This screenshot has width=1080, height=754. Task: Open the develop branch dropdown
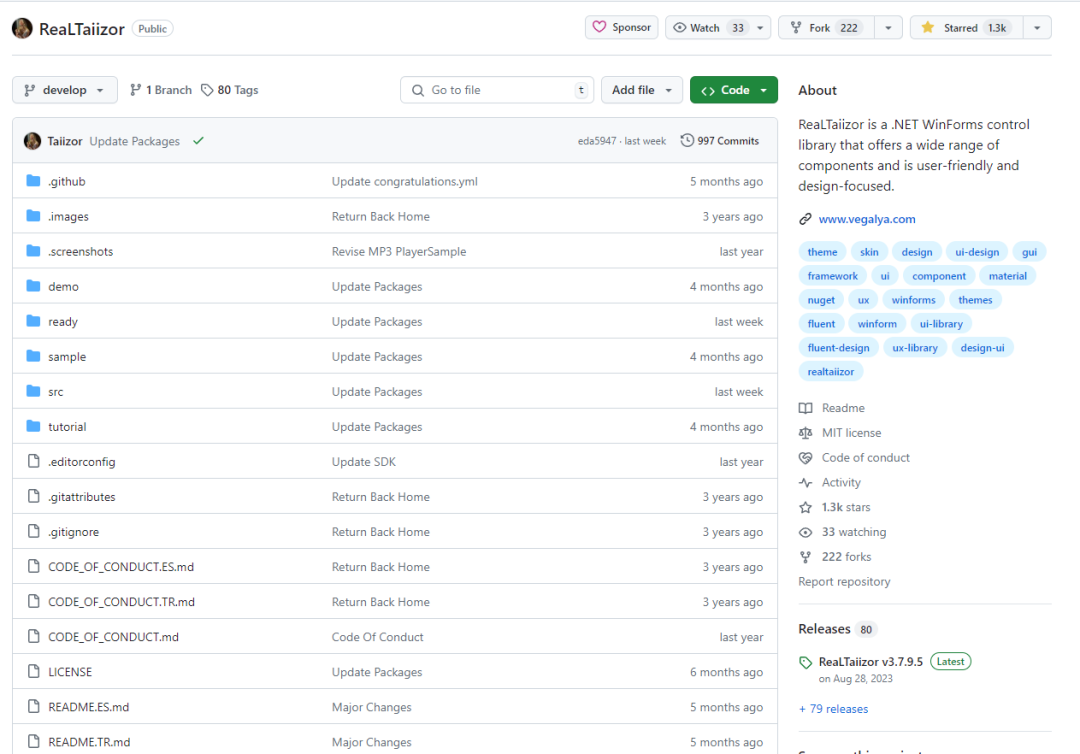pyautogui.click(x=64, y=90)
